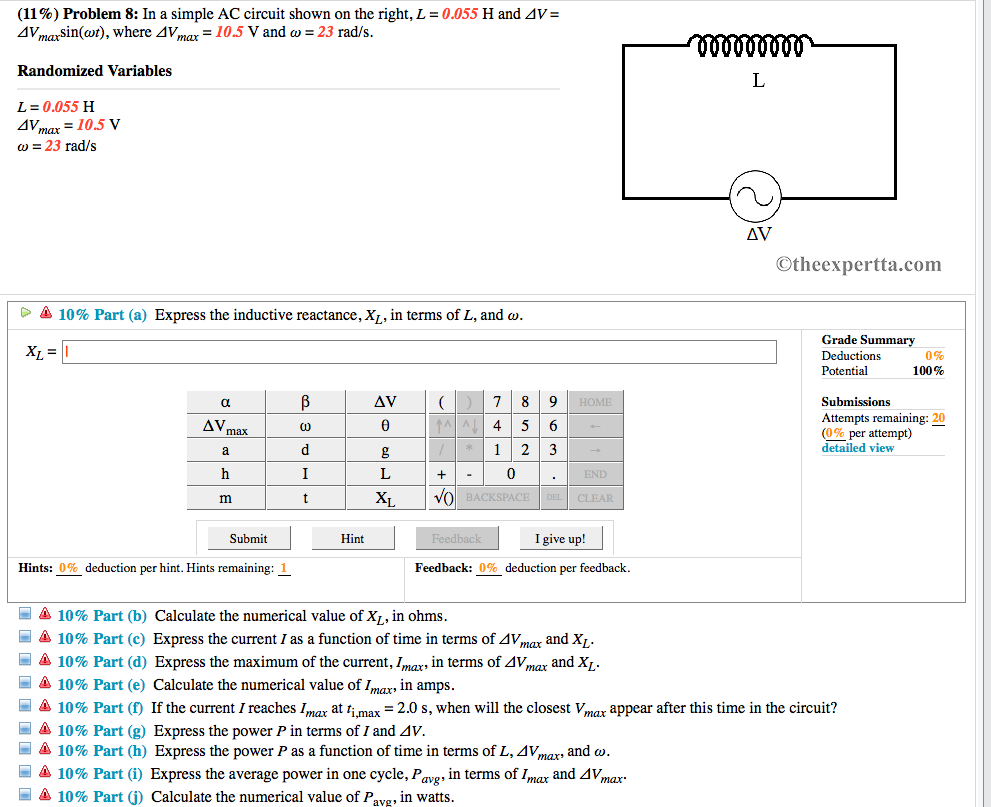Click the DEL key on the keypad
Image resolution: width=991 pixels, height=807 pixels.
coord(553,497)
